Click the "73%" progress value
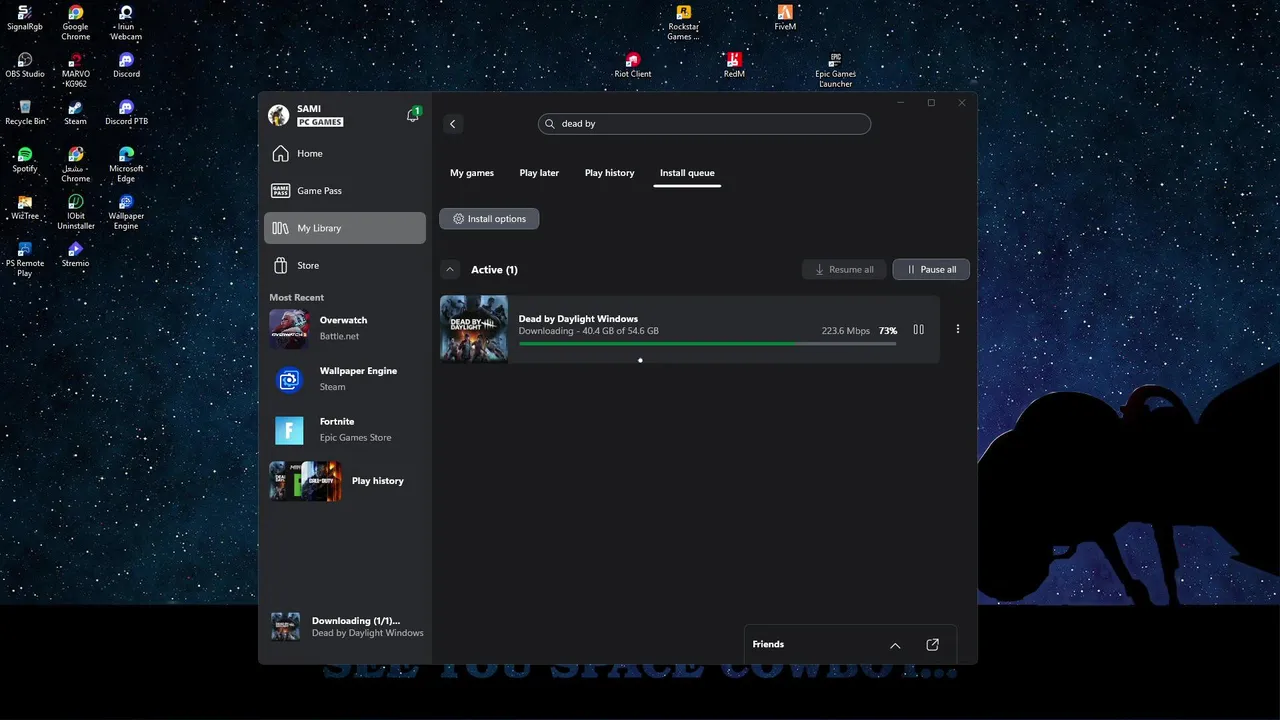Screen dimensions: 1280x720 [x=888, y=331]
